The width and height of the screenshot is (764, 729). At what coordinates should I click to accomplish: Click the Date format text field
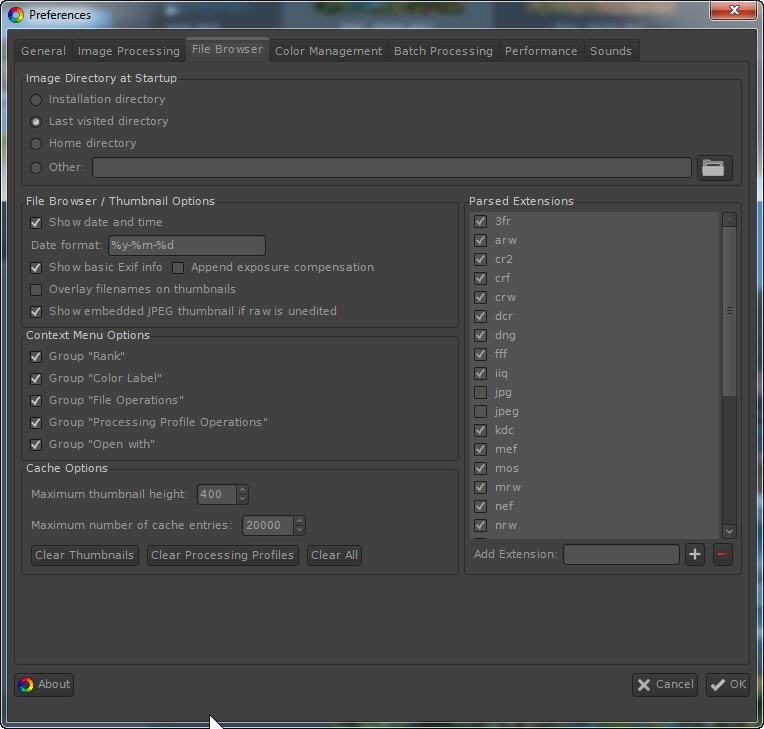(x=186, y=246)
